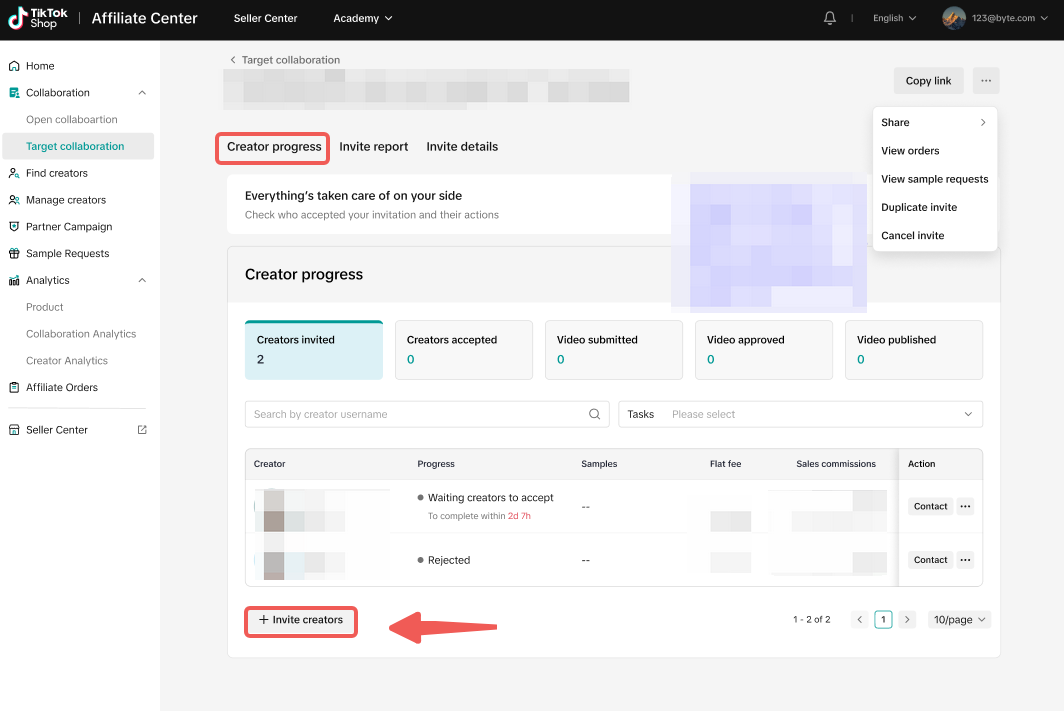Select Duplicate invite from the menu
1064x711 pixels.
(919, 207)
